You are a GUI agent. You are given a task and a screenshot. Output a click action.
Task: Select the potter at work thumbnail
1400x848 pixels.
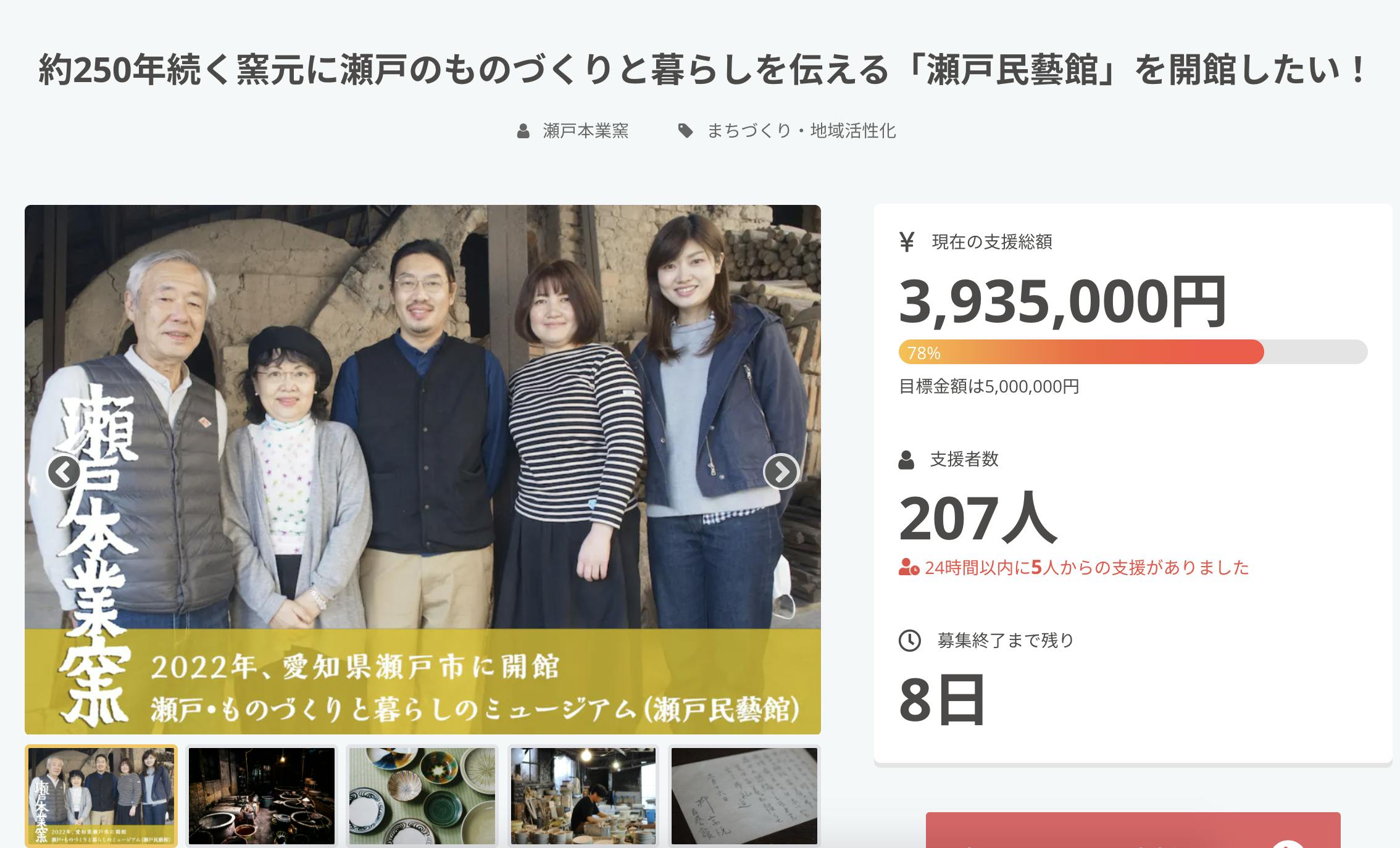tap(583, 796)
